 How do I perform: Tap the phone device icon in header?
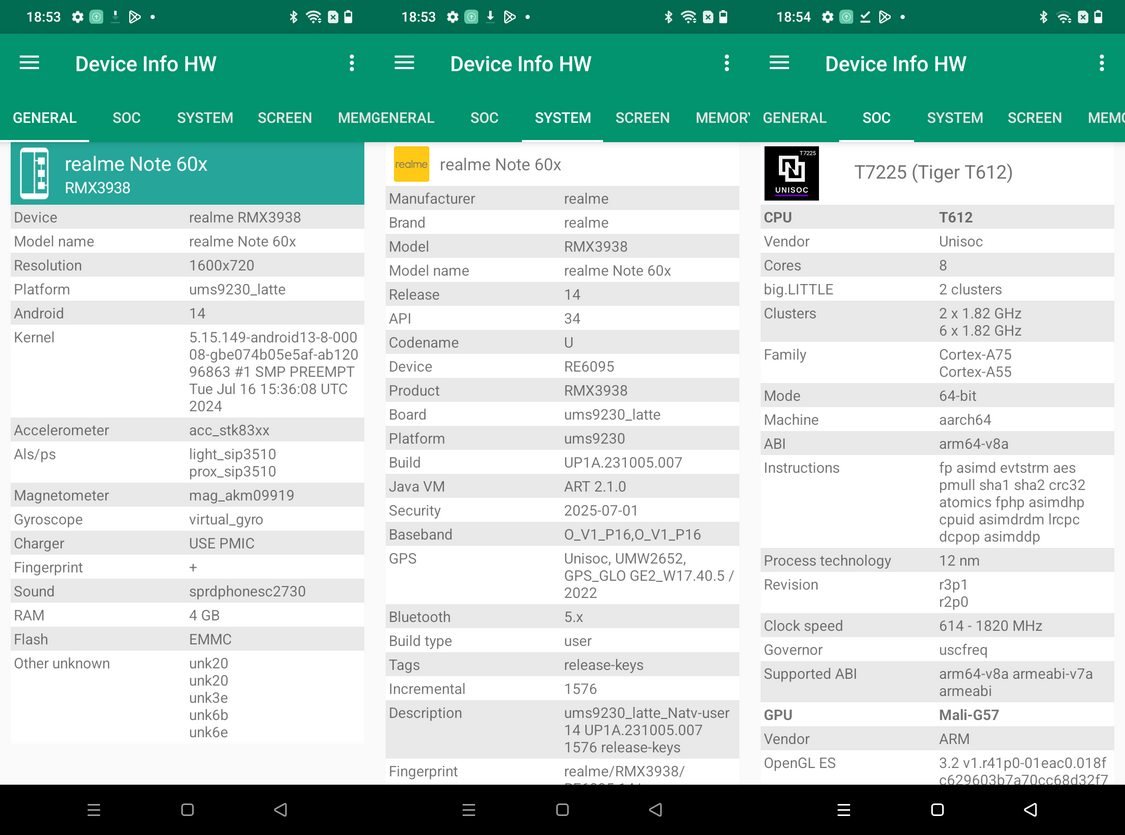click(x=34, y=173)
